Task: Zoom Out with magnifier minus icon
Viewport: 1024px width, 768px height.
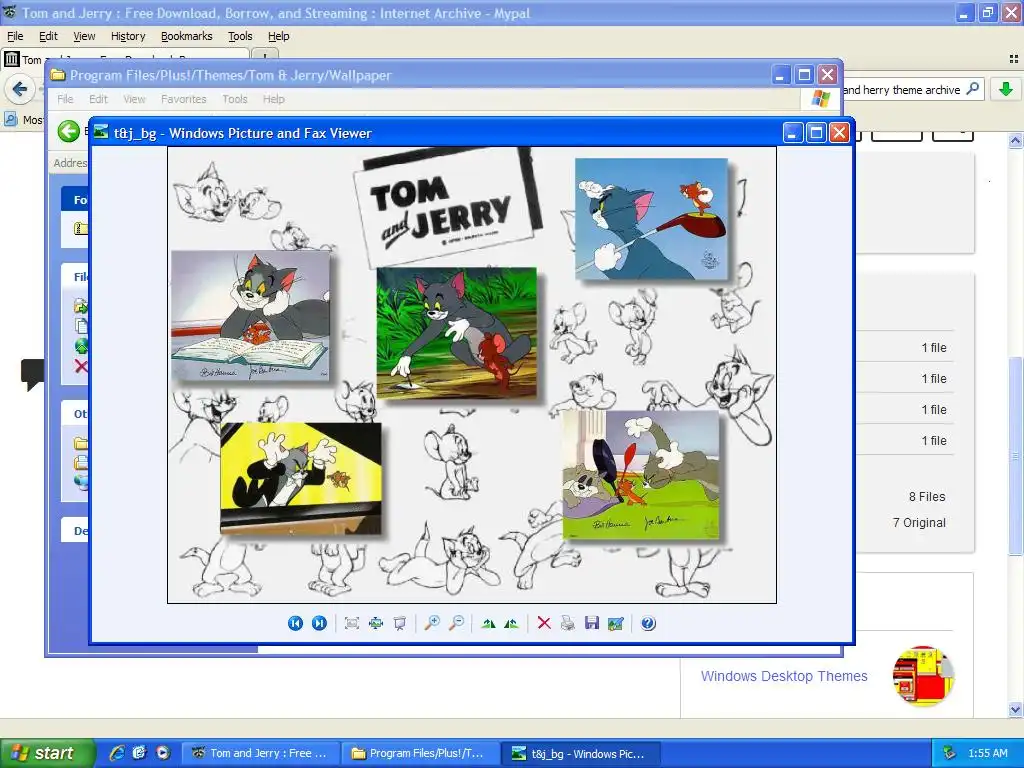Action: 456,623
